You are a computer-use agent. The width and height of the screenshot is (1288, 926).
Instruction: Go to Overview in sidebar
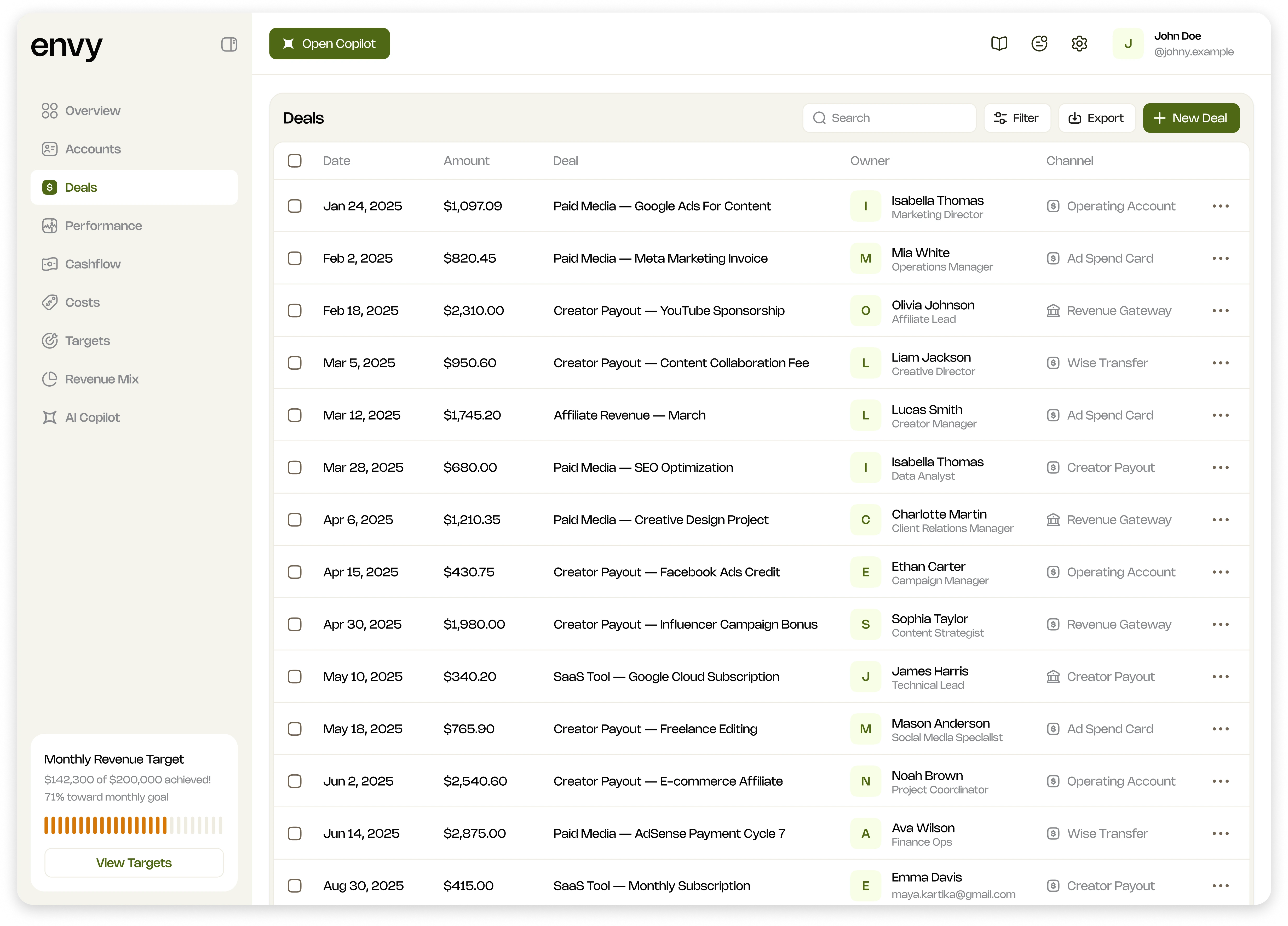(134, 111)
